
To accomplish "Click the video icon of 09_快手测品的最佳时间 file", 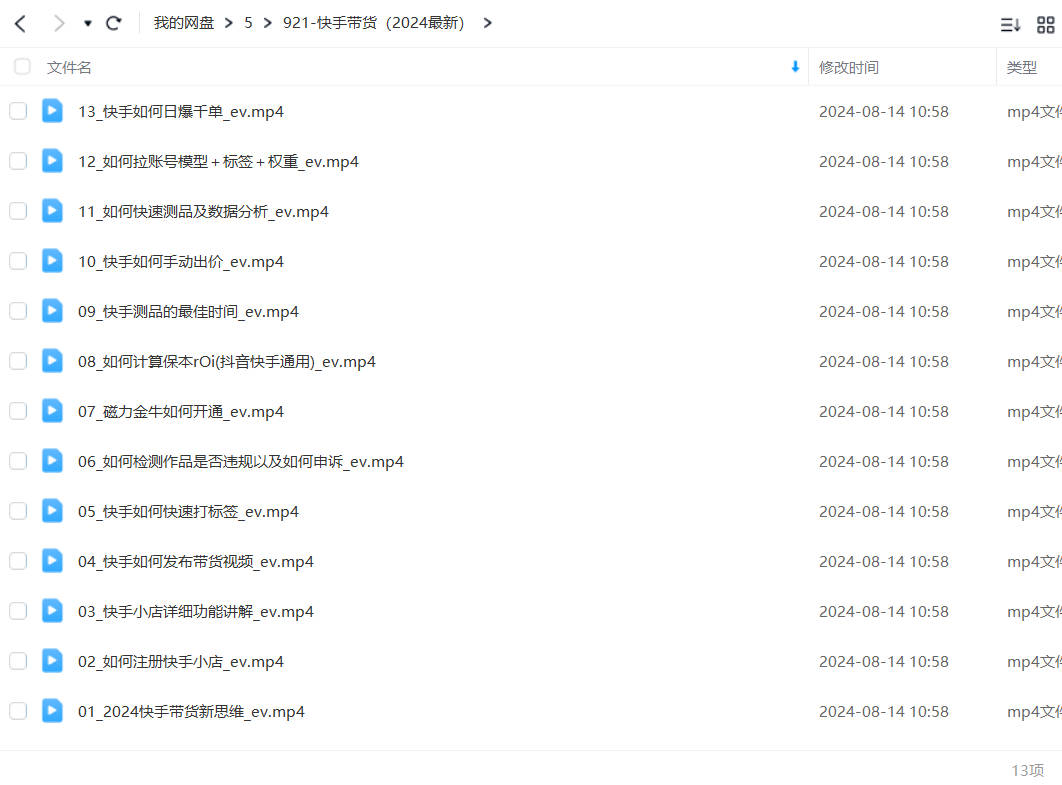I will tap(52, 310).
